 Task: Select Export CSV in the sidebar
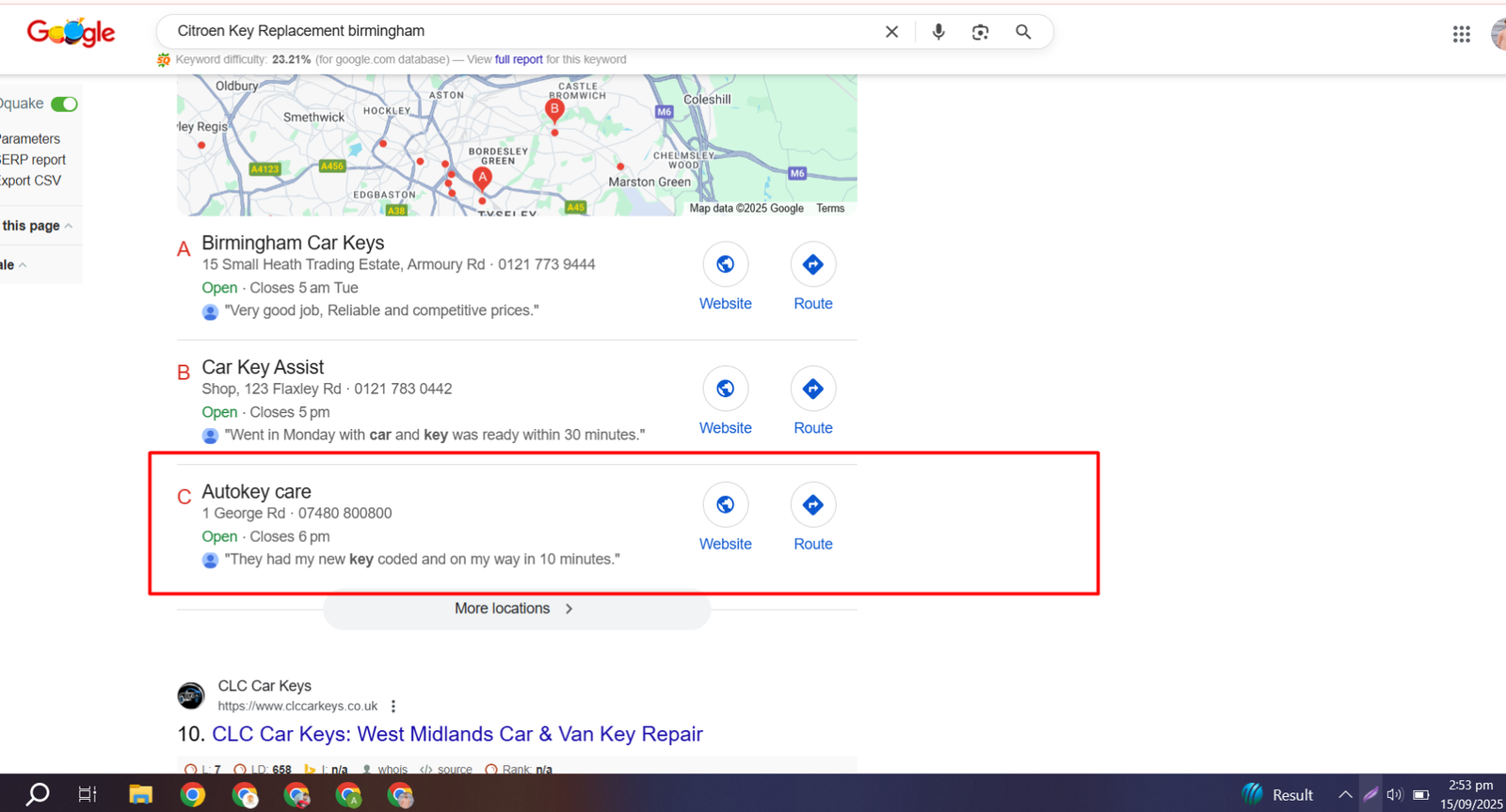[x=31, y=181]
